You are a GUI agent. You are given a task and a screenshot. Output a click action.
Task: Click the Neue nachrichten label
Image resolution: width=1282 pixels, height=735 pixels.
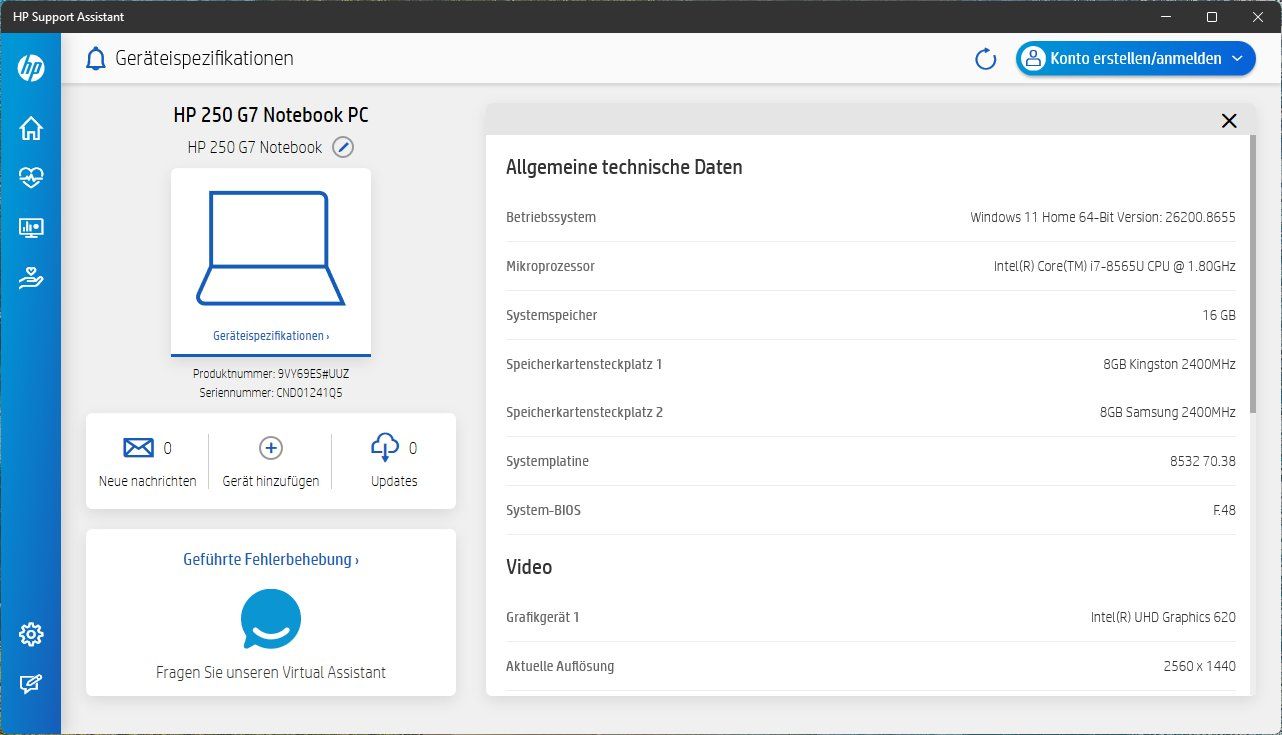tap(148, 481)
